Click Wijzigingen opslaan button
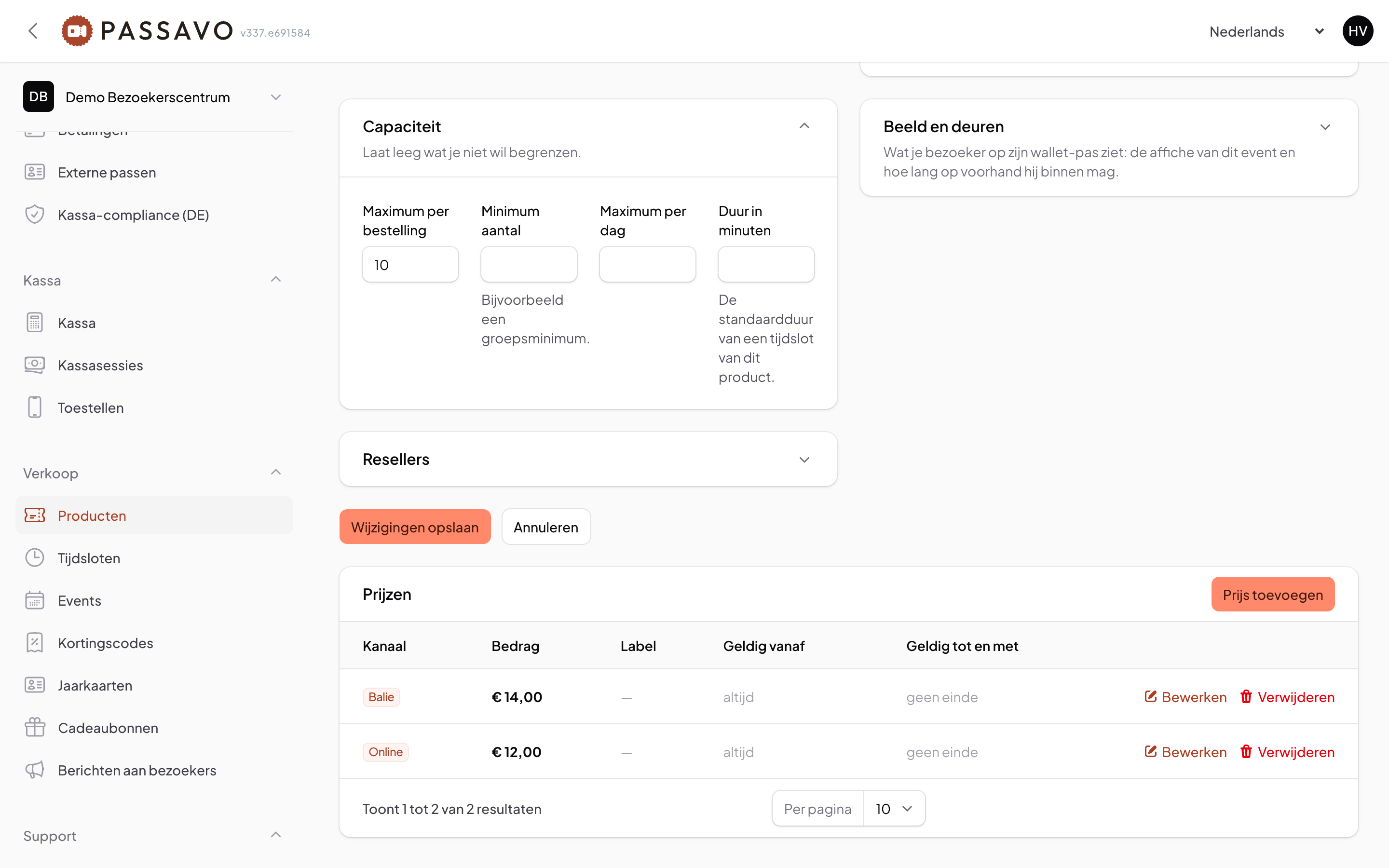1389x868 pixels. tap(414, 527)
